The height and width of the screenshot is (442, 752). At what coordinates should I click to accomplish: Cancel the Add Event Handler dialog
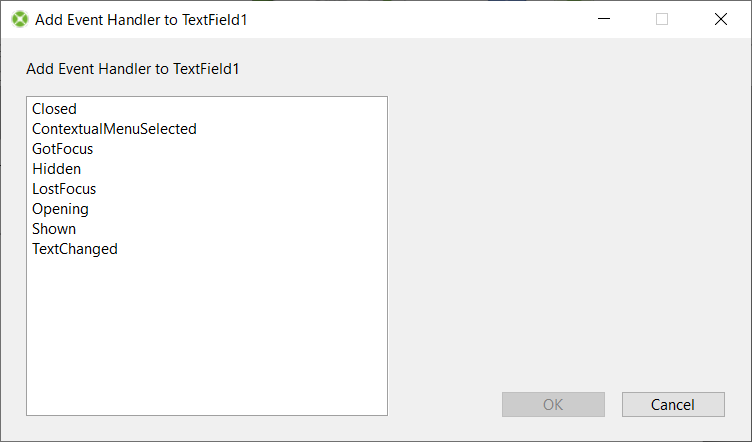[x=672, y=404]
